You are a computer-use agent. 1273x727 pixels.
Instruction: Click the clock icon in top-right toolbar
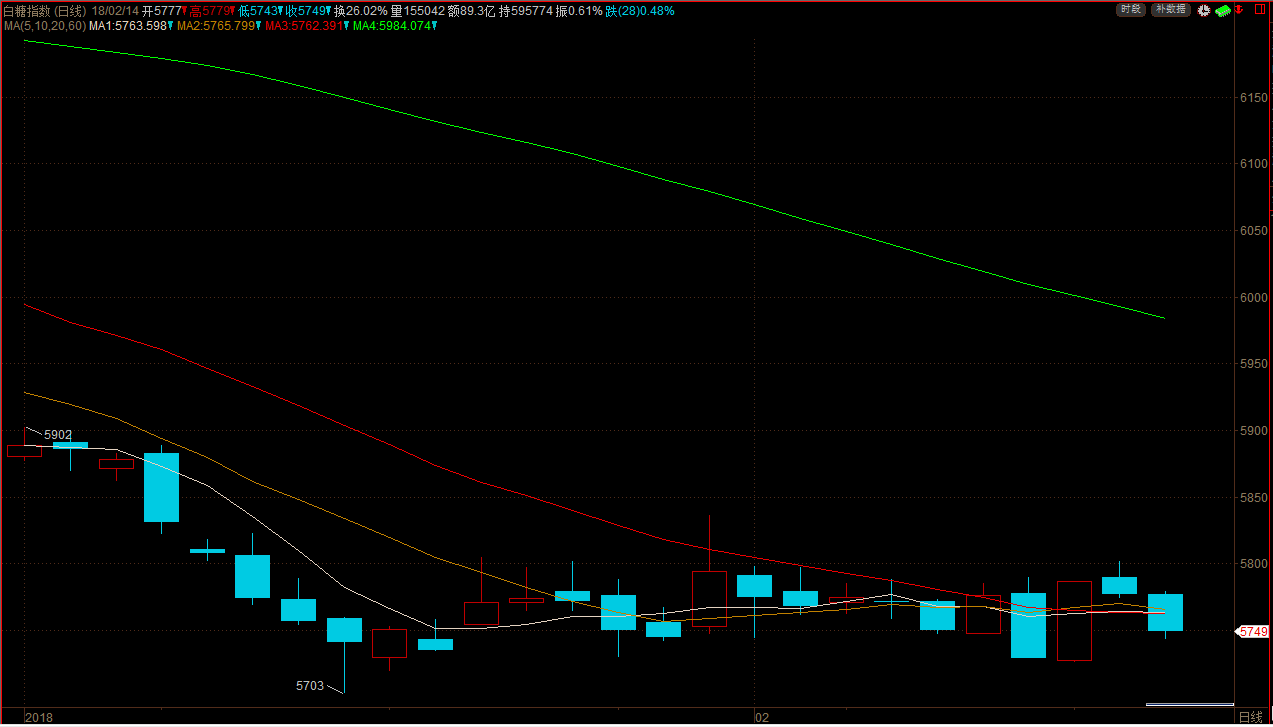click(1204, 10)
